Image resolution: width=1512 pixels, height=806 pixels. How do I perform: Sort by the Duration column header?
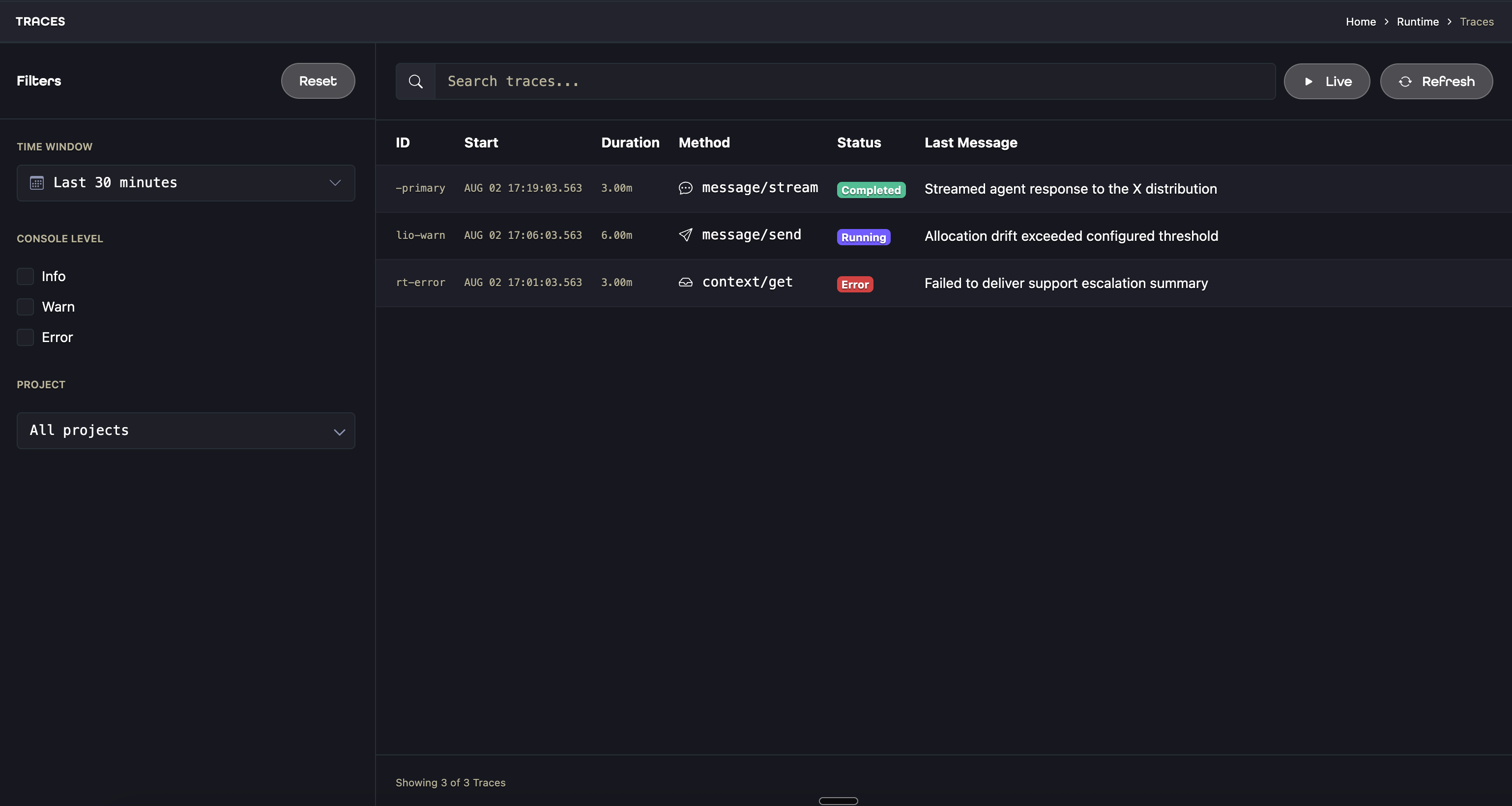tap(630, 143)
